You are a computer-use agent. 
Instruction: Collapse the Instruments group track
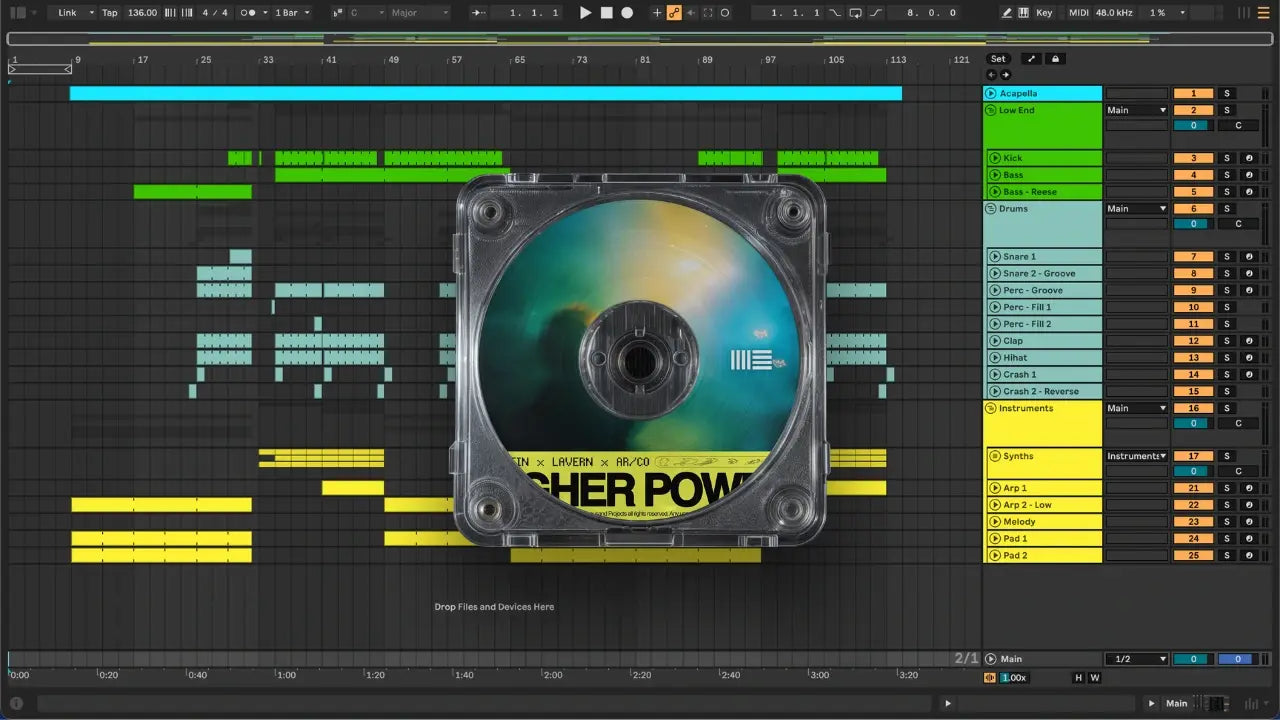click(990, 408)
